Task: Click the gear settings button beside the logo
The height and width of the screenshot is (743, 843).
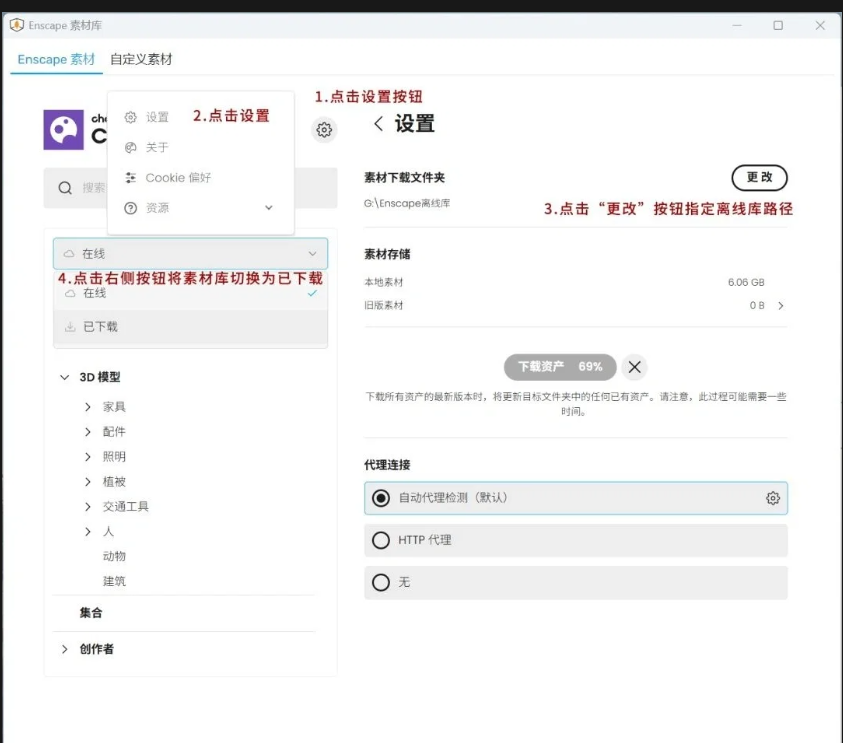Action: coord(323,130)
